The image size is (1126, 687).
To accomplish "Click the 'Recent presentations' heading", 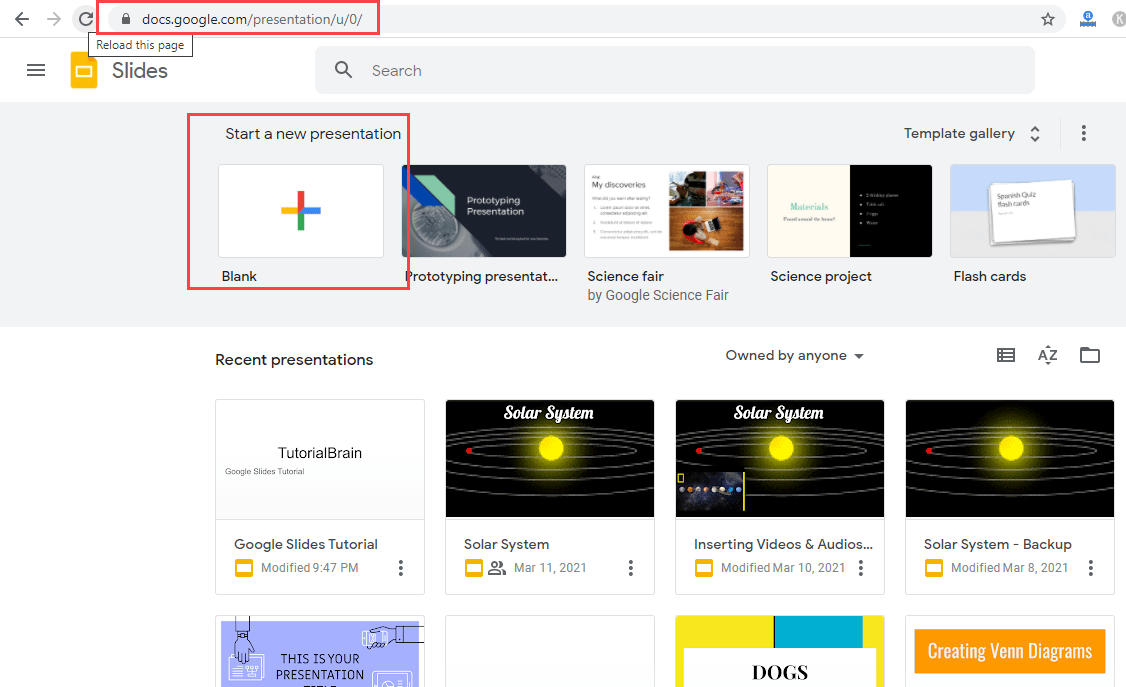I will pyautogui.click(x=294, y=360).
